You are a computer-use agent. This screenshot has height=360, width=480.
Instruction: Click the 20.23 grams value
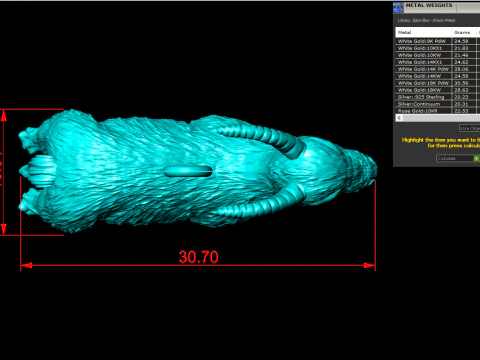(461, 97)
